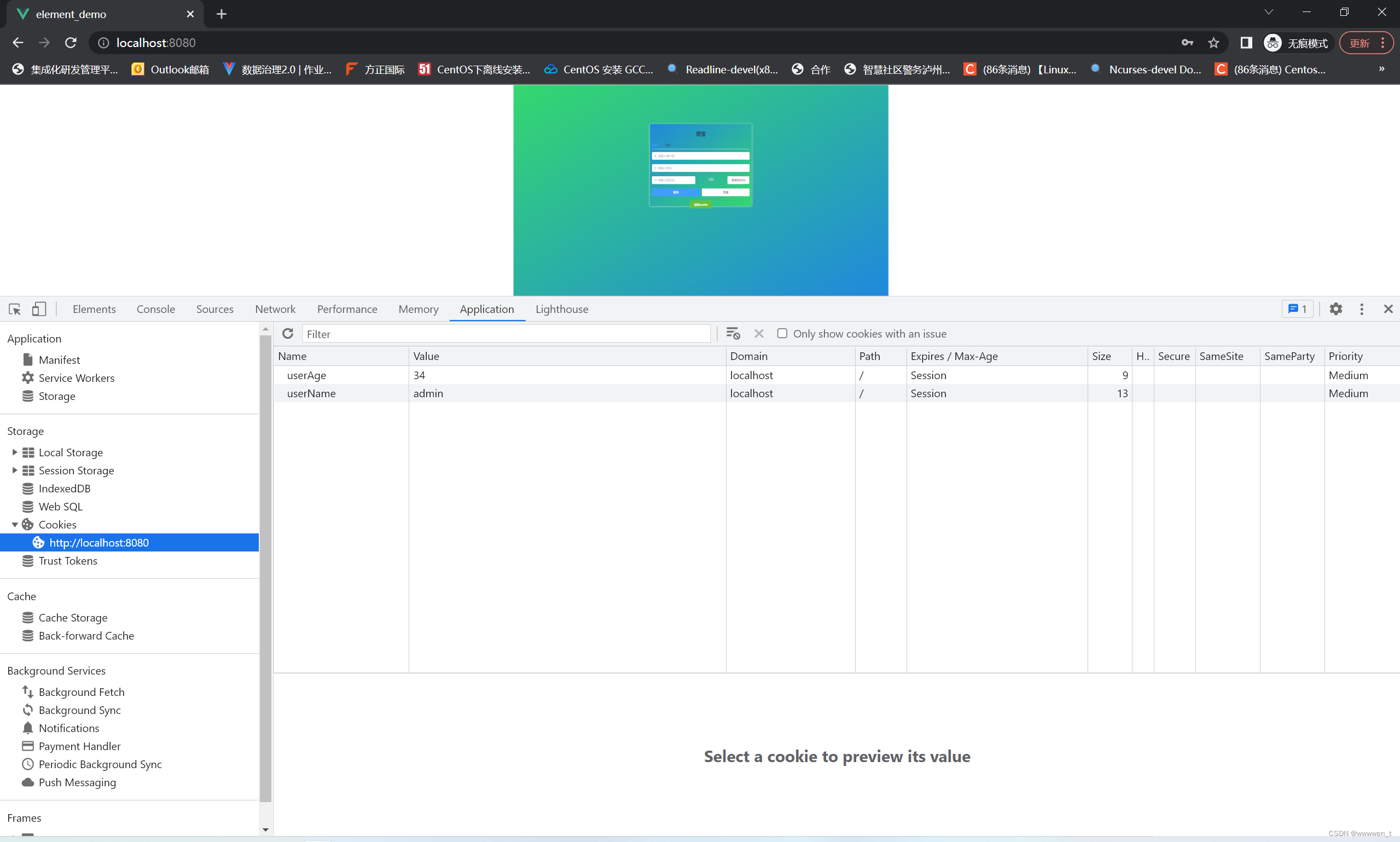Activate the inspect element cursor tool

14,309
